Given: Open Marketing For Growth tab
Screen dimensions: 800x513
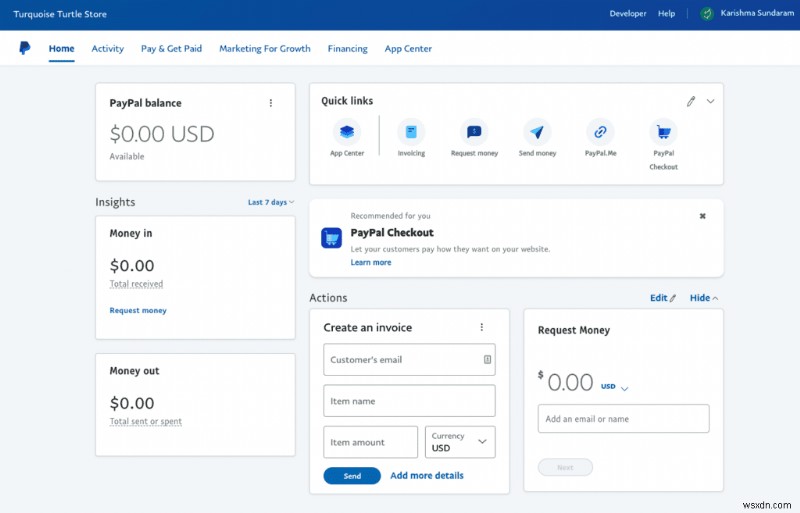Looking at the screenshot, I should coord(265,48).
